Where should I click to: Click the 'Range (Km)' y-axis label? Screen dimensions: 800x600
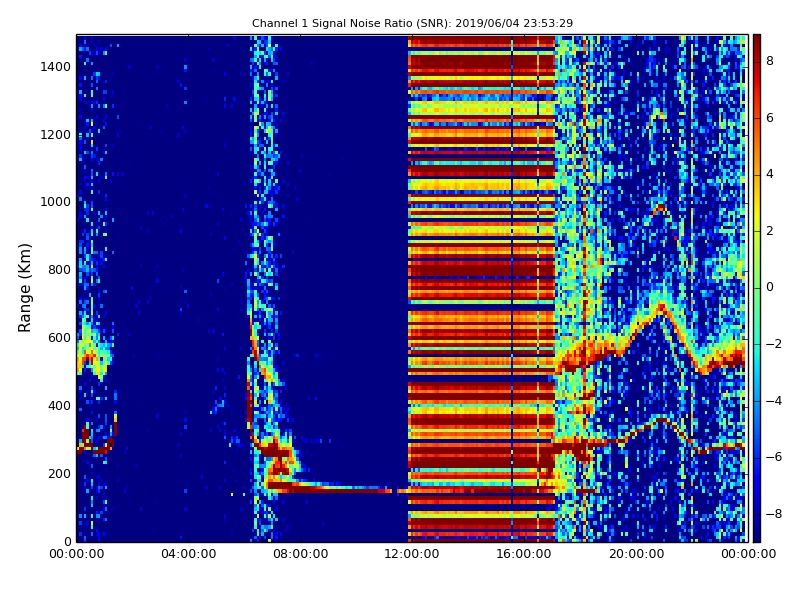24,288
